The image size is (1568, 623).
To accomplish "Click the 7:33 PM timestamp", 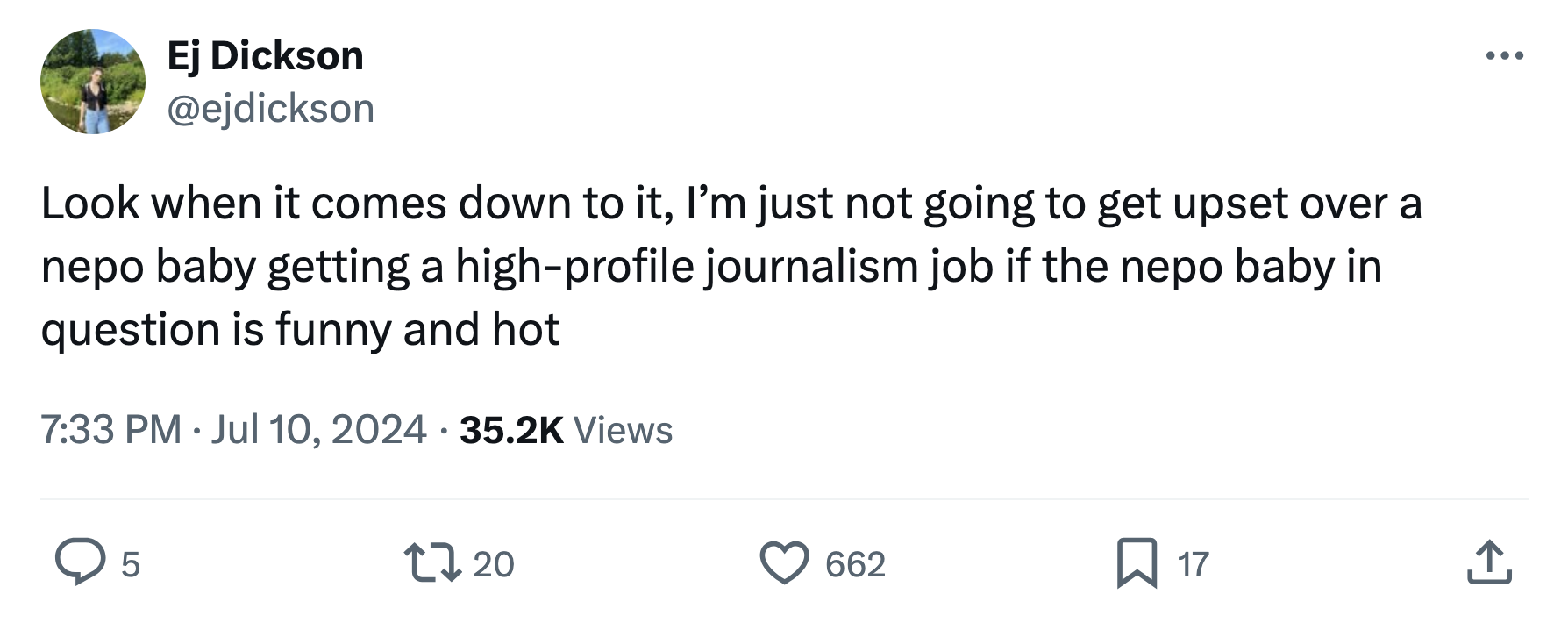I will [110, 430].
